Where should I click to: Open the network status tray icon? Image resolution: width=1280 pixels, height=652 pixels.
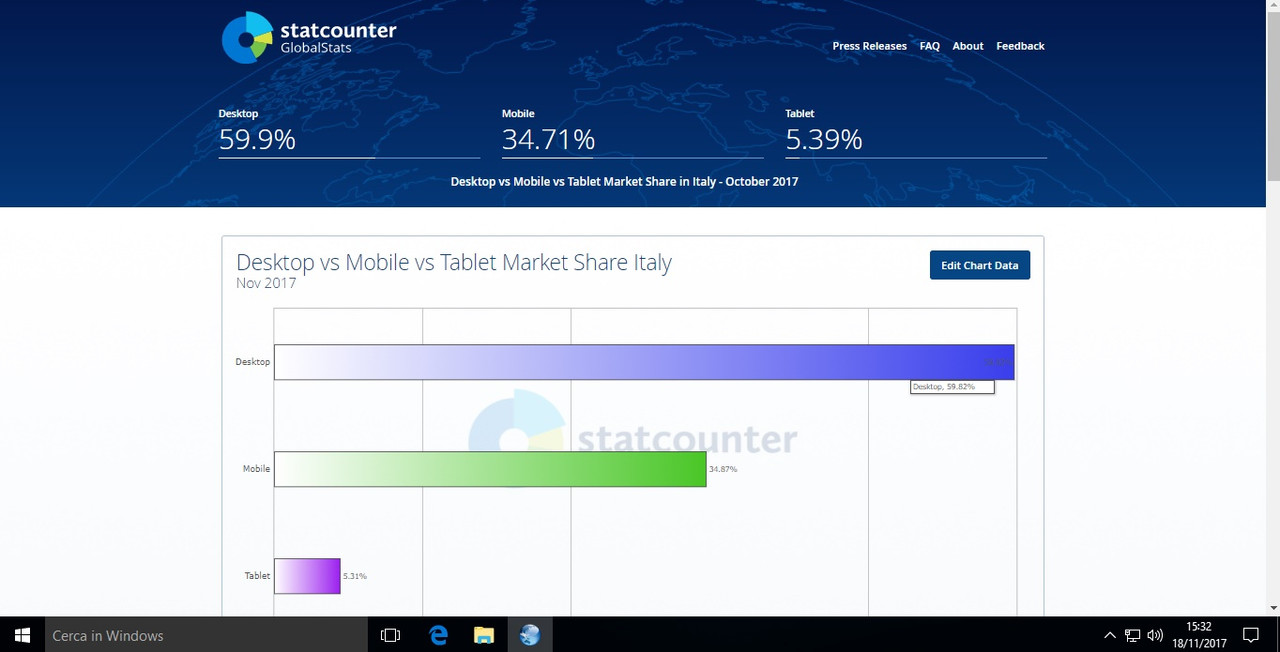click(1133, 635)
